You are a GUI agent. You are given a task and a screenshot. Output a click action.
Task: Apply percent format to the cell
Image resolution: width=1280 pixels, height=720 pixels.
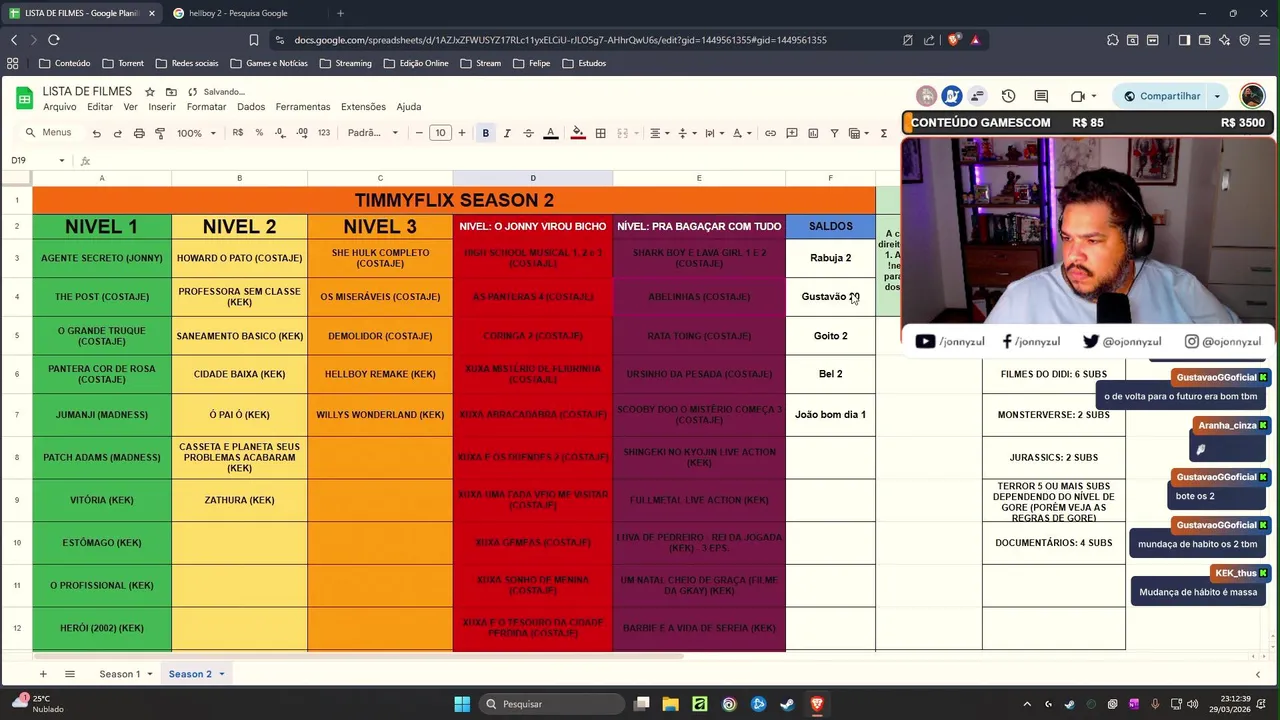point(259,133)
